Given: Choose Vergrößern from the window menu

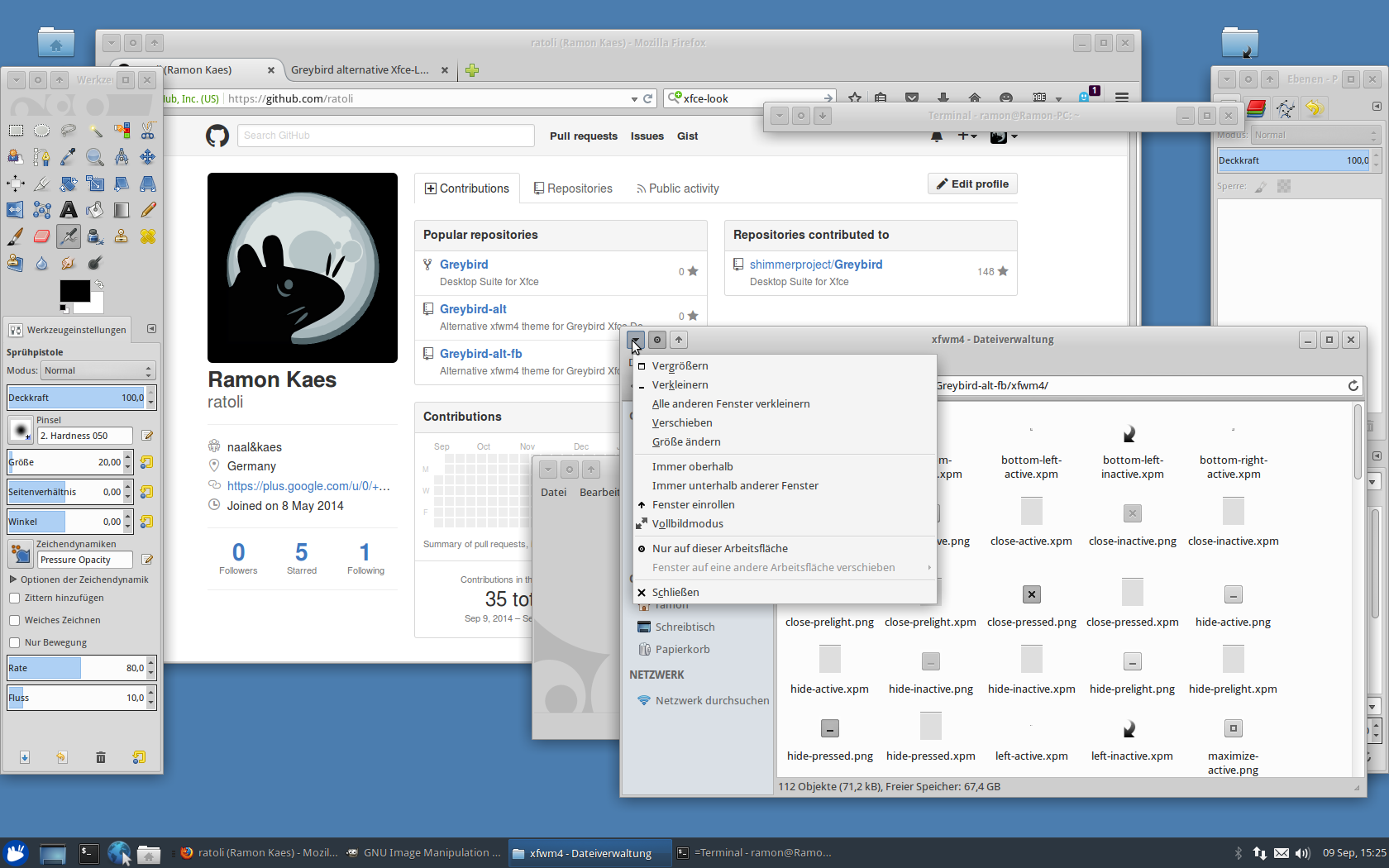Looking at the screenshot, I should click(785, 365).
